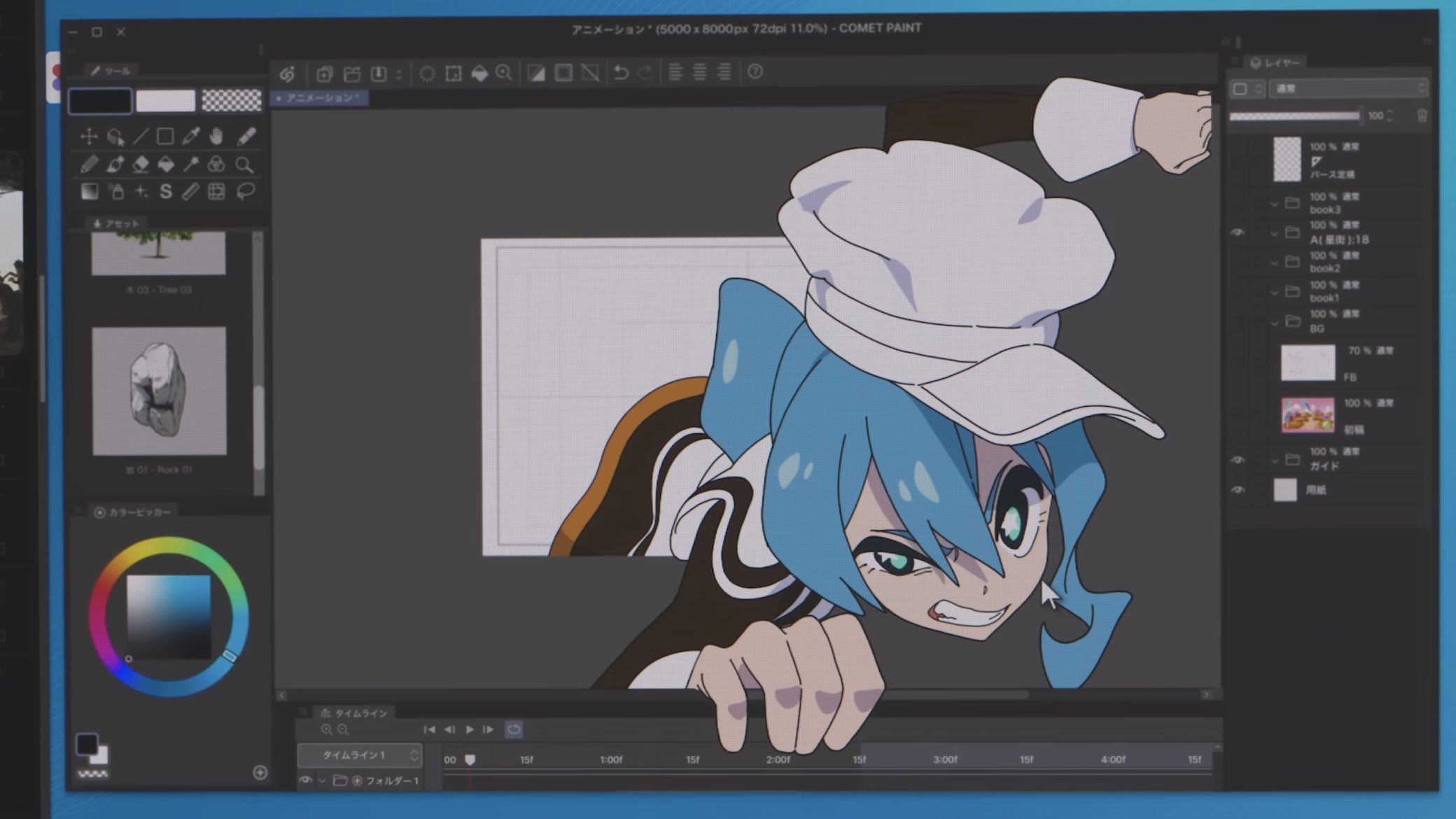Click the comet swirl logo icon in toolbar
1456x819 pixels.
pos(287,73)
